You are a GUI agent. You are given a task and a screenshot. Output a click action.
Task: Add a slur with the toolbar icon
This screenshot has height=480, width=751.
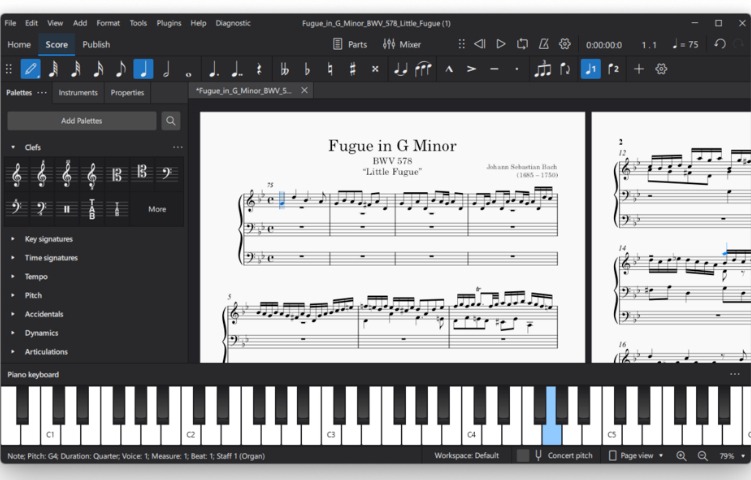pos(423,69)
